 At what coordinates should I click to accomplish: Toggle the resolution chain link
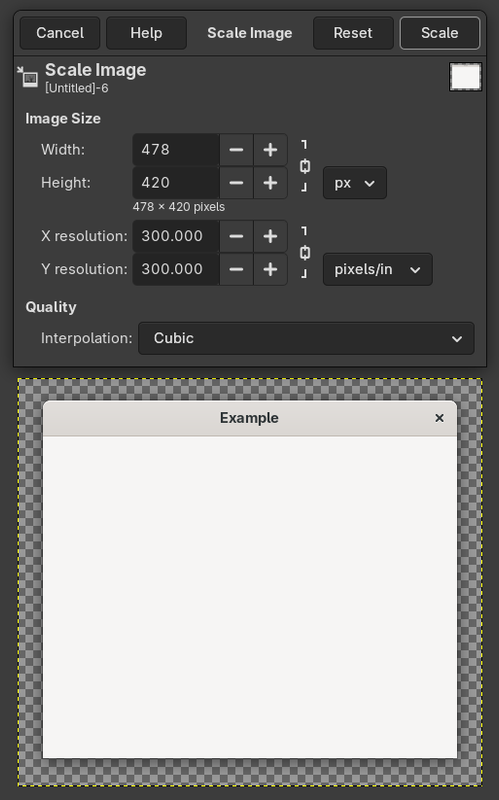tap(305, 253)
